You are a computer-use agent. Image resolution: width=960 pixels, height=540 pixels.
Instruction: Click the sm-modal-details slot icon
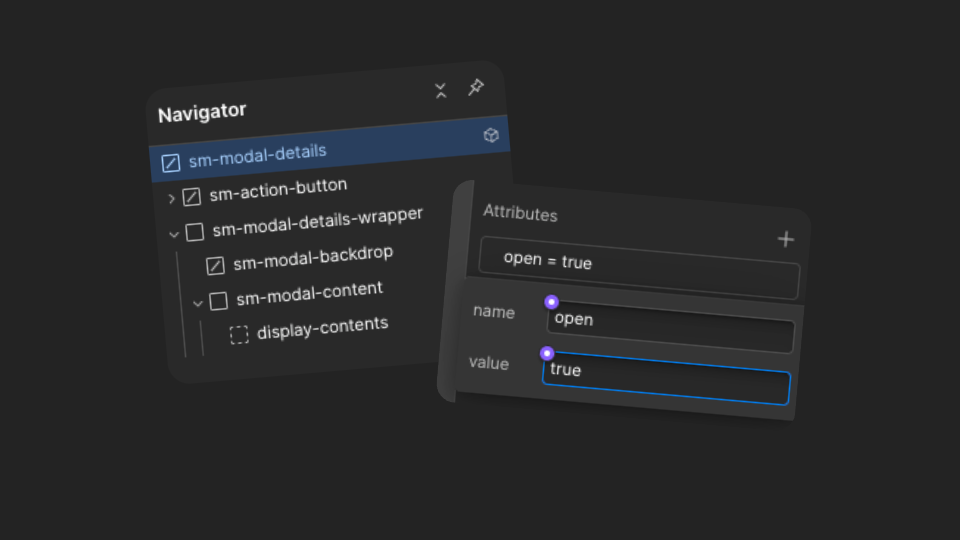click(x=171, y=163)
